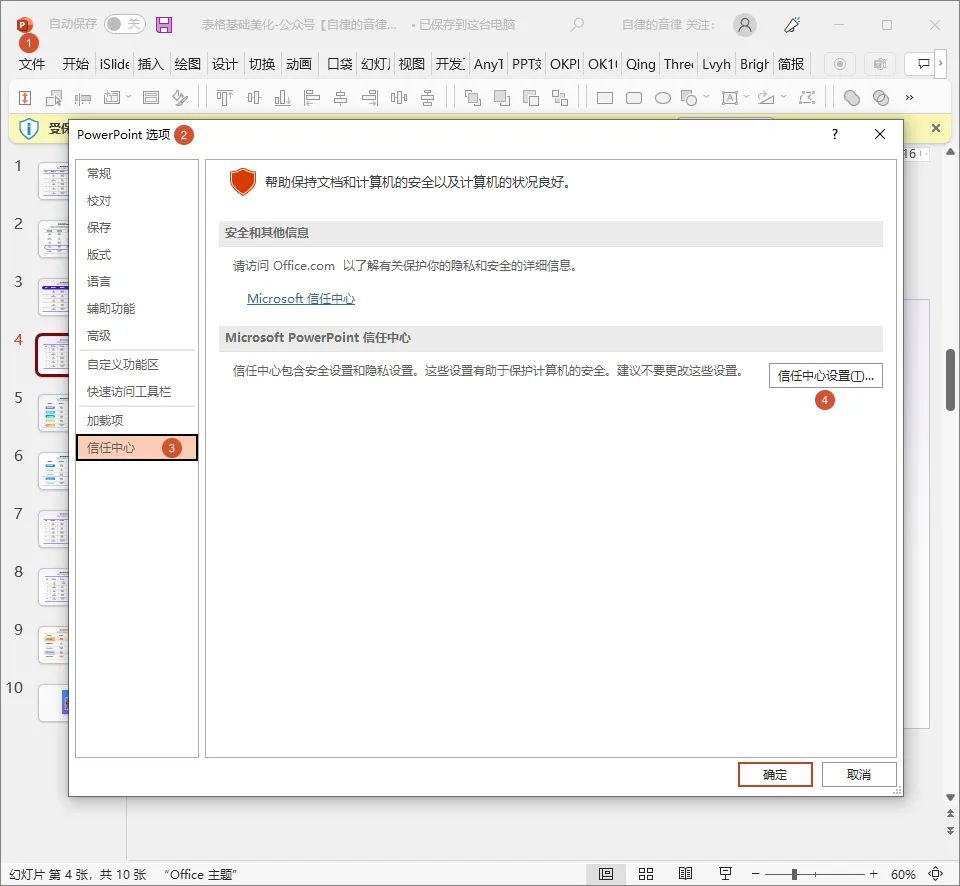The height and width of the screenshot is (886, 960).
Task: Select slide 5 thumbnail
Action: (x=52, y=412)
